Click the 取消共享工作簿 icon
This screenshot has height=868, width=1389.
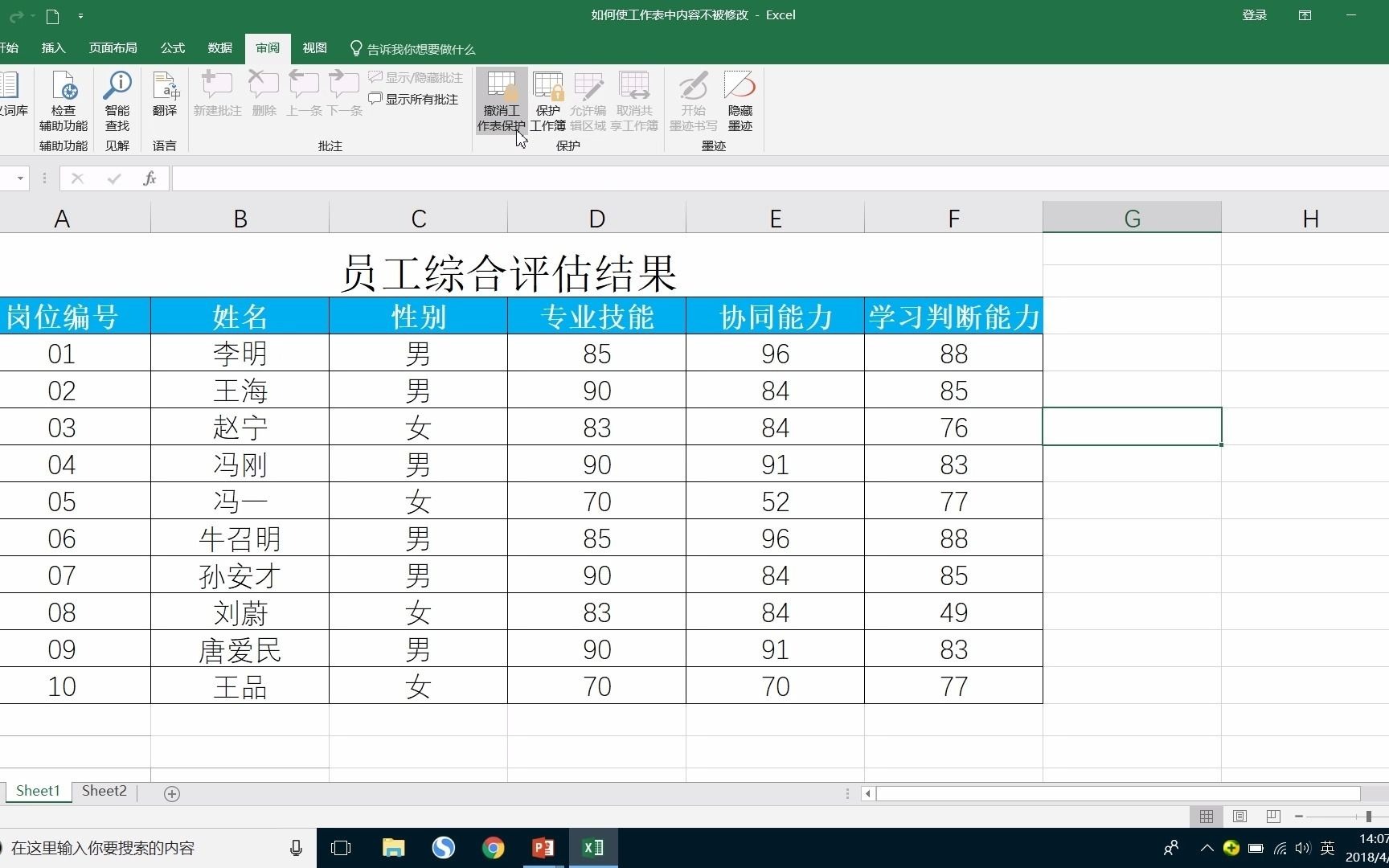click(x=634, y=99)
